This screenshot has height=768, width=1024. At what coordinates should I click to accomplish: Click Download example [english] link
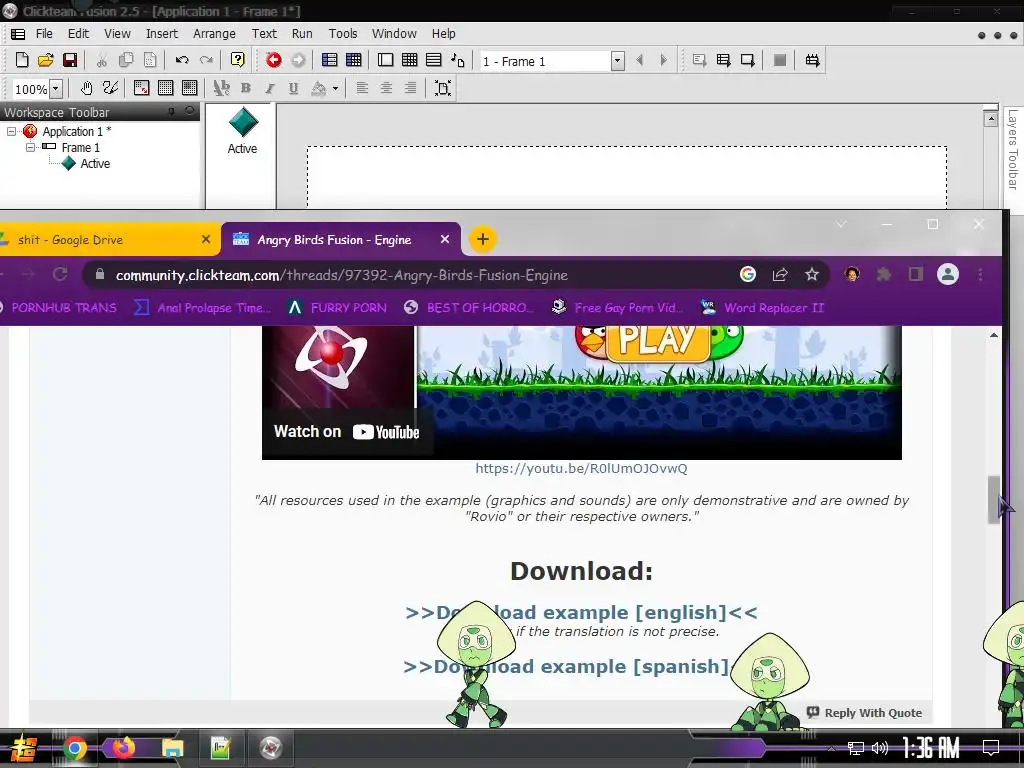click(581, 613)
